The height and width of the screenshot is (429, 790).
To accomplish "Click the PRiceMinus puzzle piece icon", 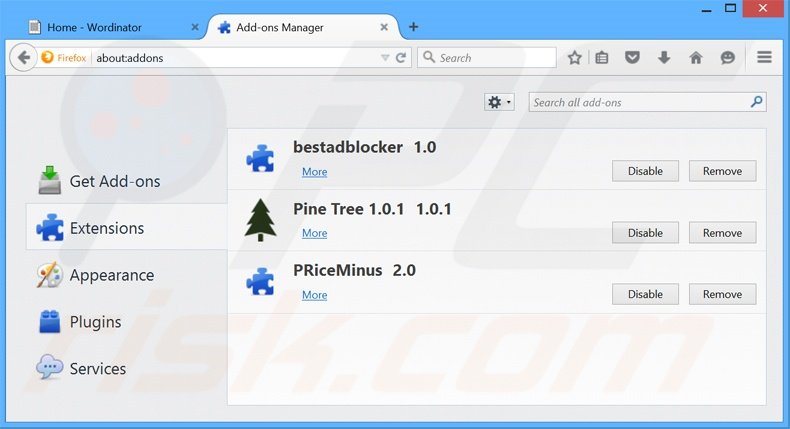I will point(260,282).
